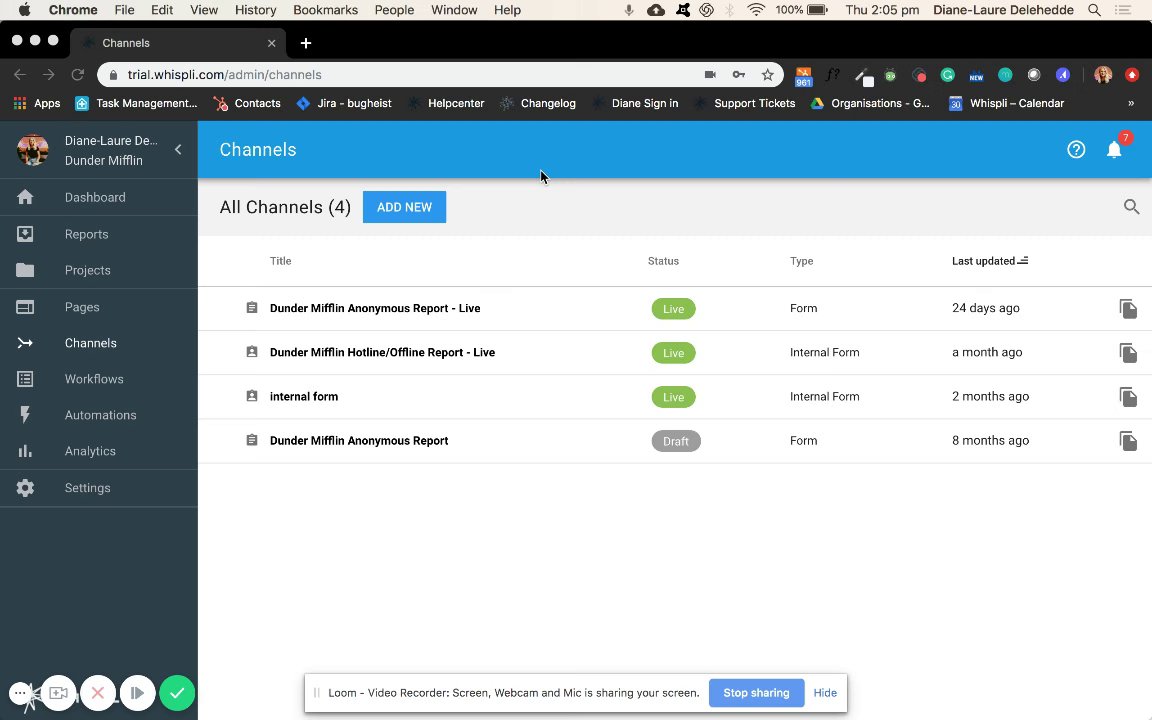Open the File menu
The width and height of the screenshot is (1152, 720).
coord(124,10)
